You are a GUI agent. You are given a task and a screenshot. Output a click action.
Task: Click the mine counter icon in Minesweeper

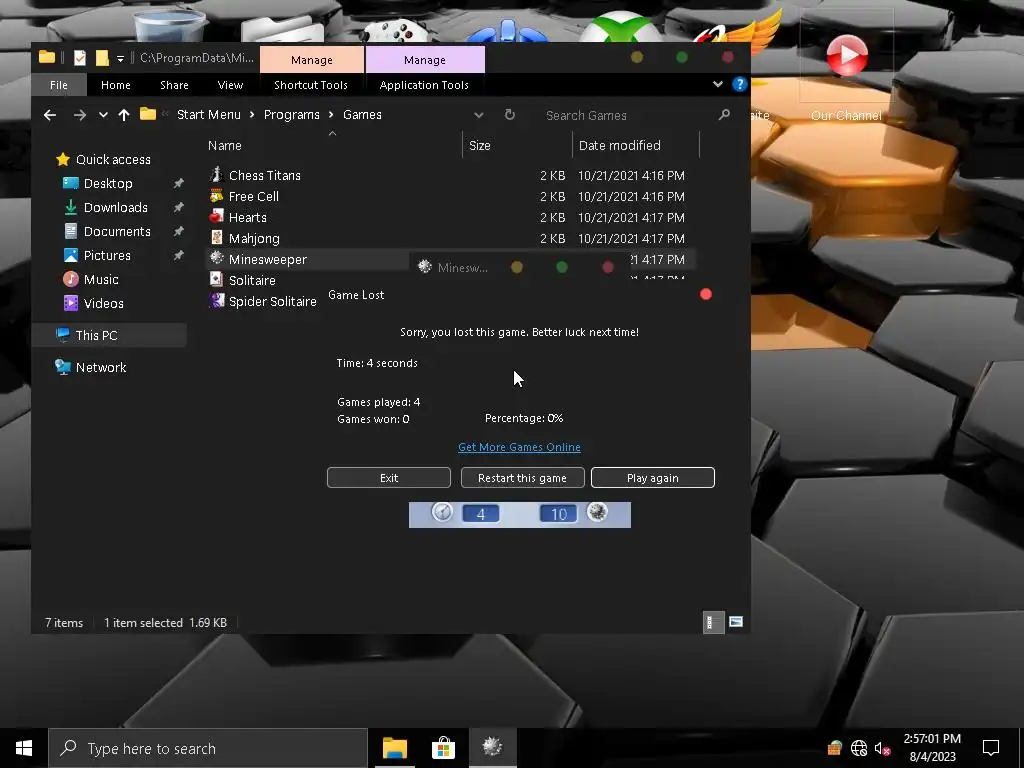coord(597,512)
